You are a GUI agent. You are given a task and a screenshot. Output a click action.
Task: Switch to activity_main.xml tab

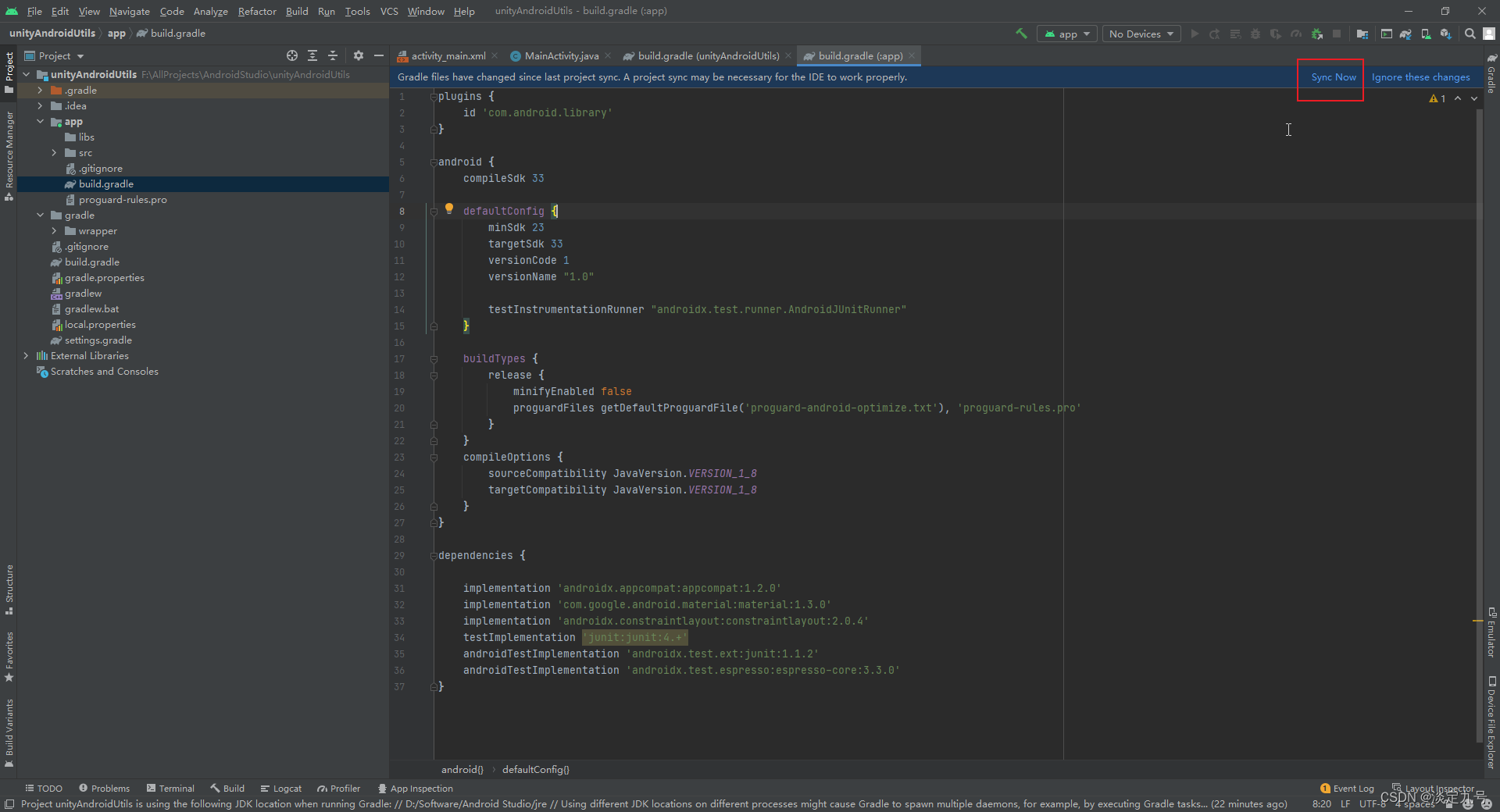pyautogui.click(x=448, y=55)
